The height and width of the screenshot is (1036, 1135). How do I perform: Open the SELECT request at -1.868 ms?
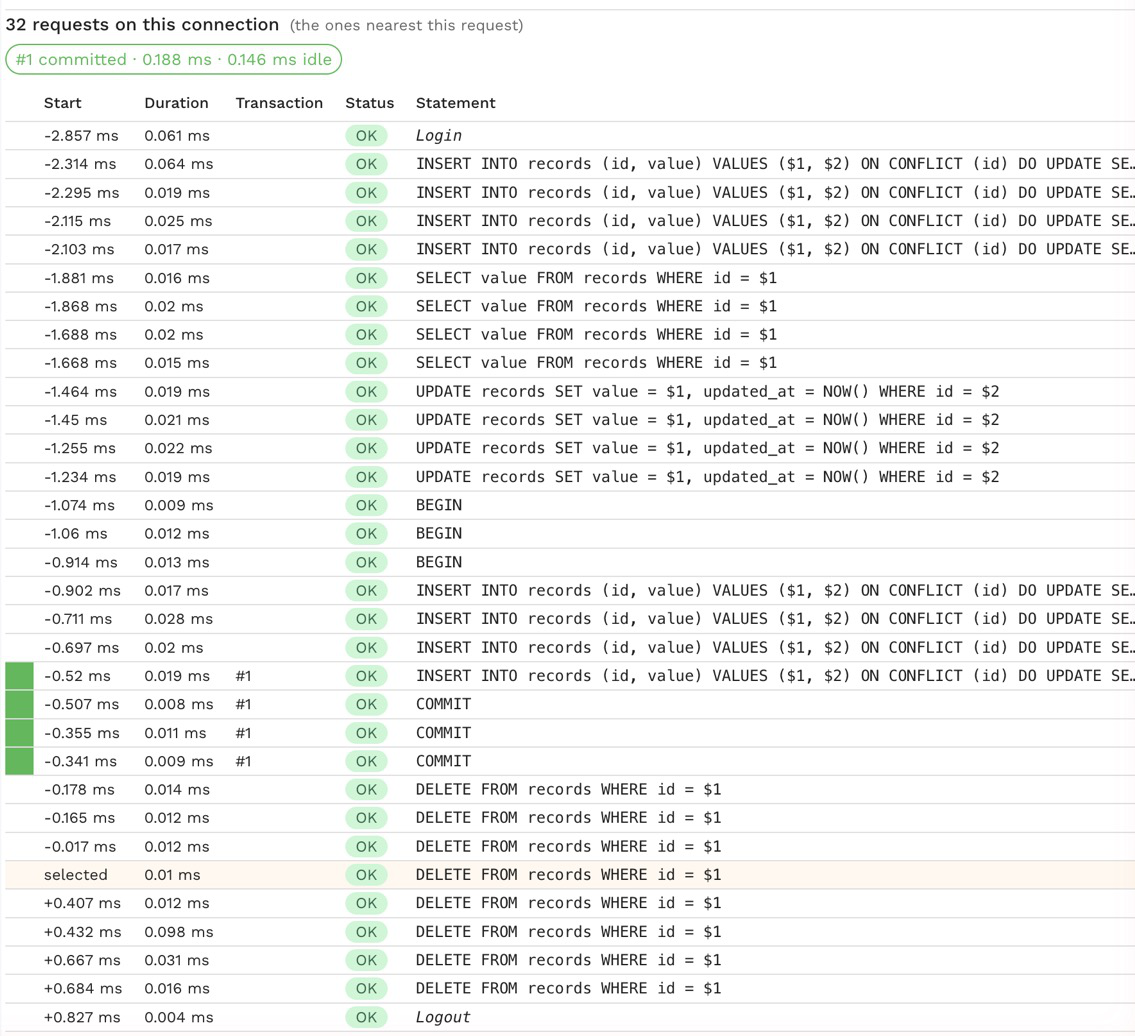pyautogui.click(x=570, y=306)
